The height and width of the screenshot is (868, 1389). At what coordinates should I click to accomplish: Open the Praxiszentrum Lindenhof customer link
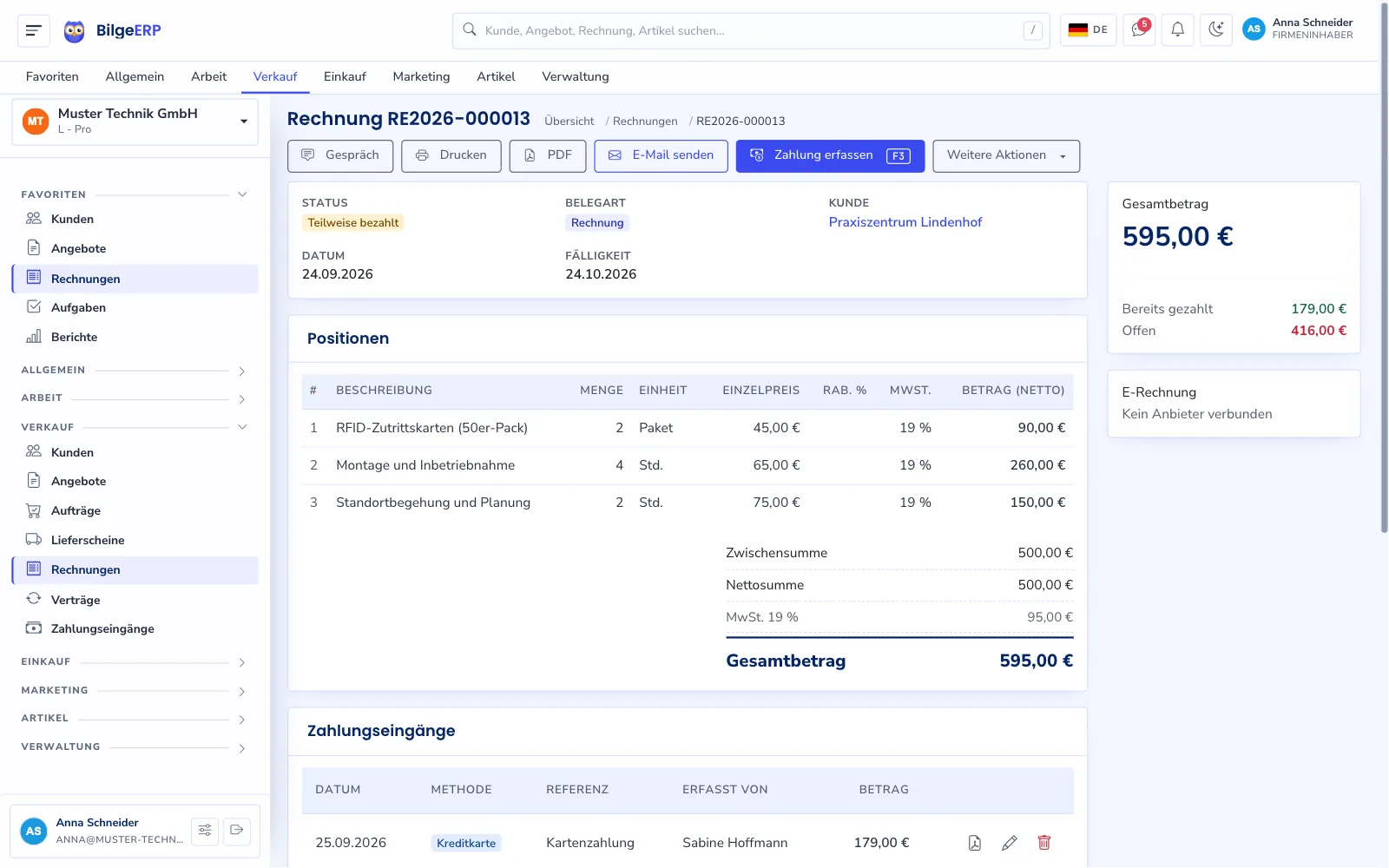pyautogui.click(x=905, y=222)
